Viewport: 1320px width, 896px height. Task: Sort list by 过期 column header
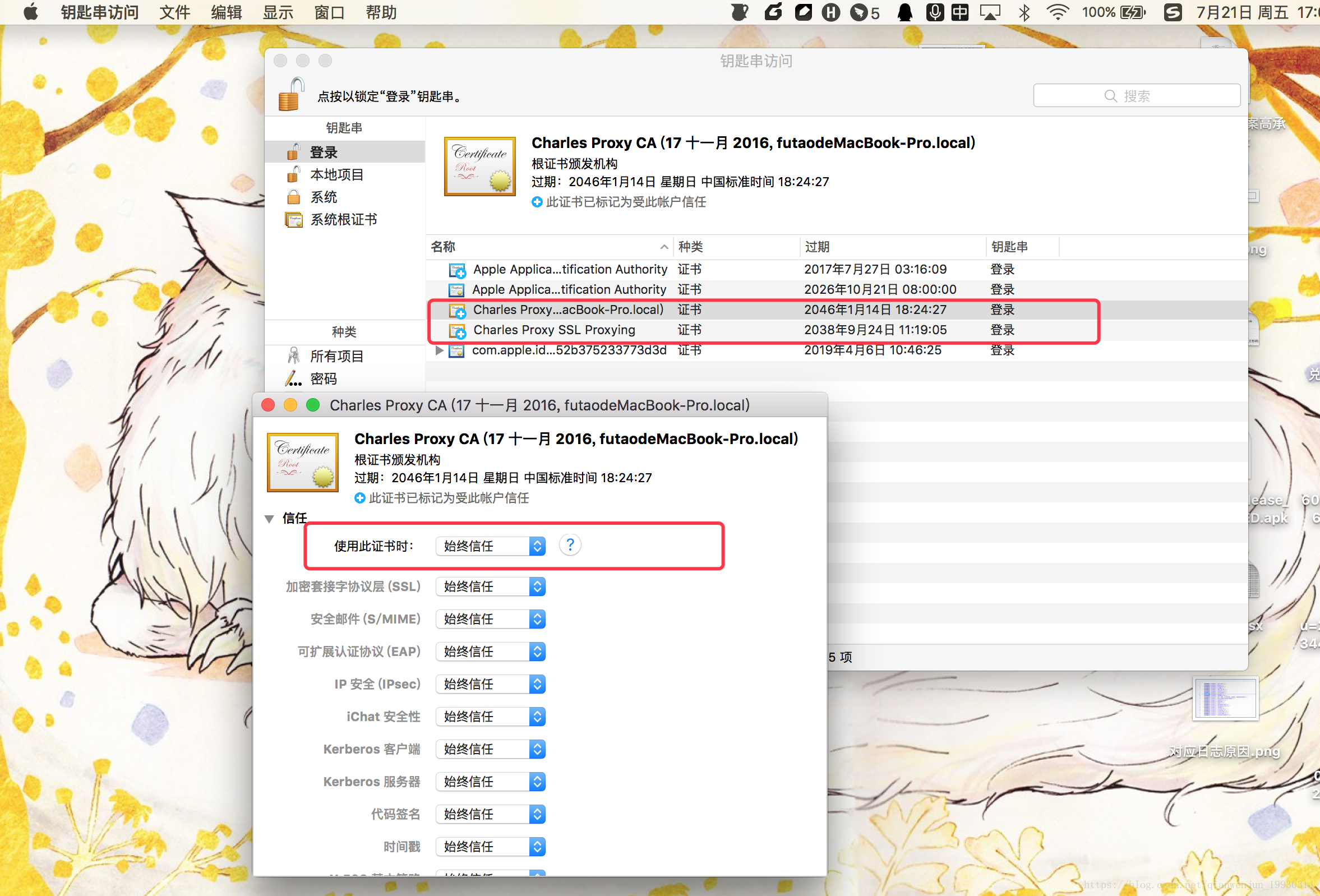coord(893,247)
